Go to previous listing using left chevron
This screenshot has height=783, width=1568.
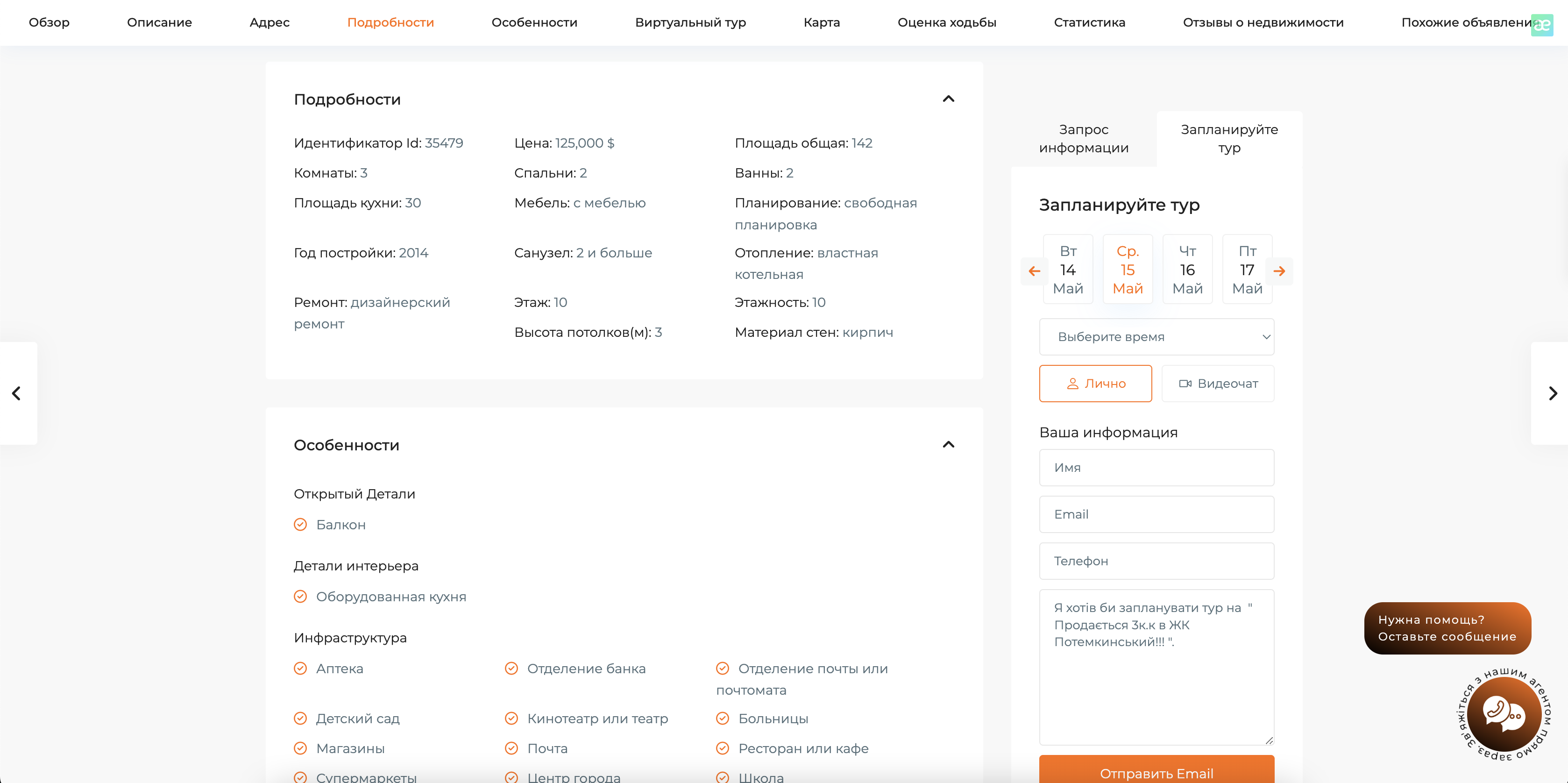(17, 393)
